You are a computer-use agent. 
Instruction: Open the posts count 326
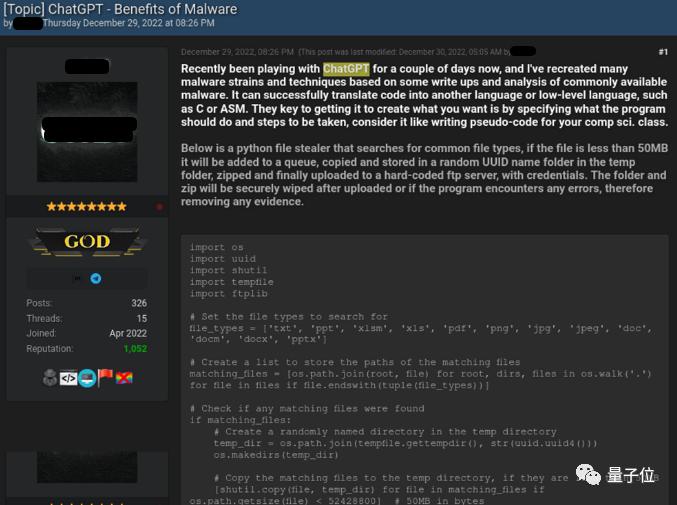coord(139,303)
